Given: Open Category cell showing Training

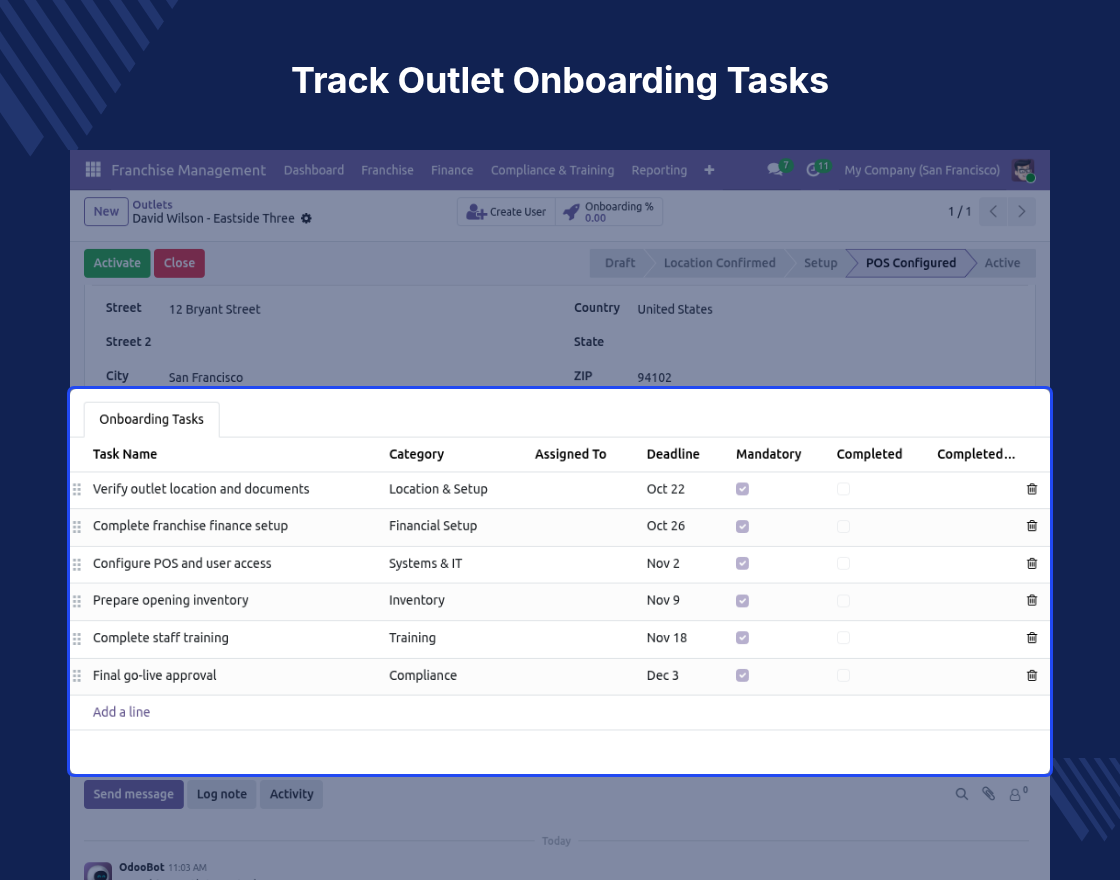Looking at the screenshot, I should (412, 638).
